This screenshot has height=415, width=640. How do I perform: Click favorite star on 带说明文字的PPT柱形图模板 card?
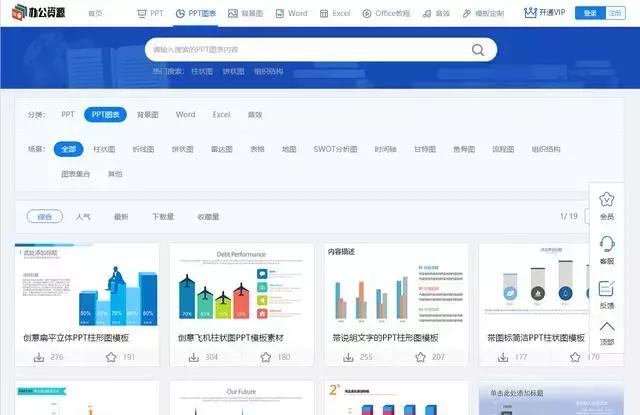point(420,357)
